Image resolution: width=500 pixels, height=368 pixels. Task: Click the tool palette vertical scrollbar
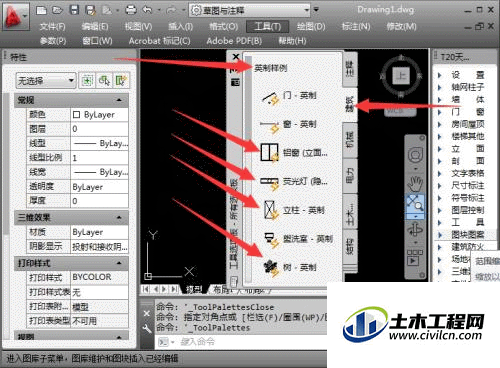click(x=248, y=170)
